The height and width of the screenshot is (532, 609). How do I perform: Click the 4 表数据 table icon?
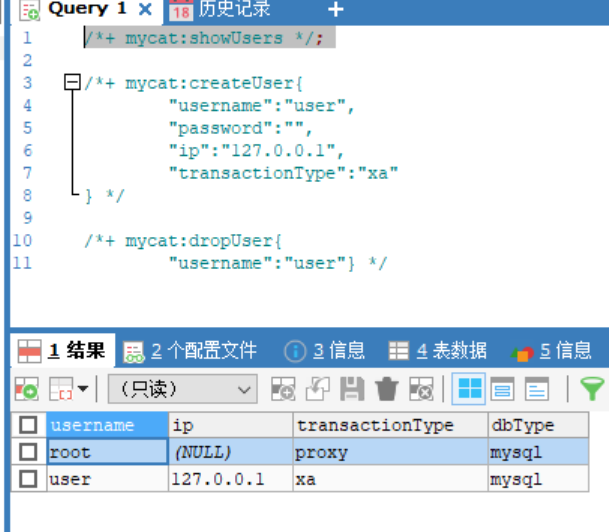pyautogui.click(x=398, y=351)
